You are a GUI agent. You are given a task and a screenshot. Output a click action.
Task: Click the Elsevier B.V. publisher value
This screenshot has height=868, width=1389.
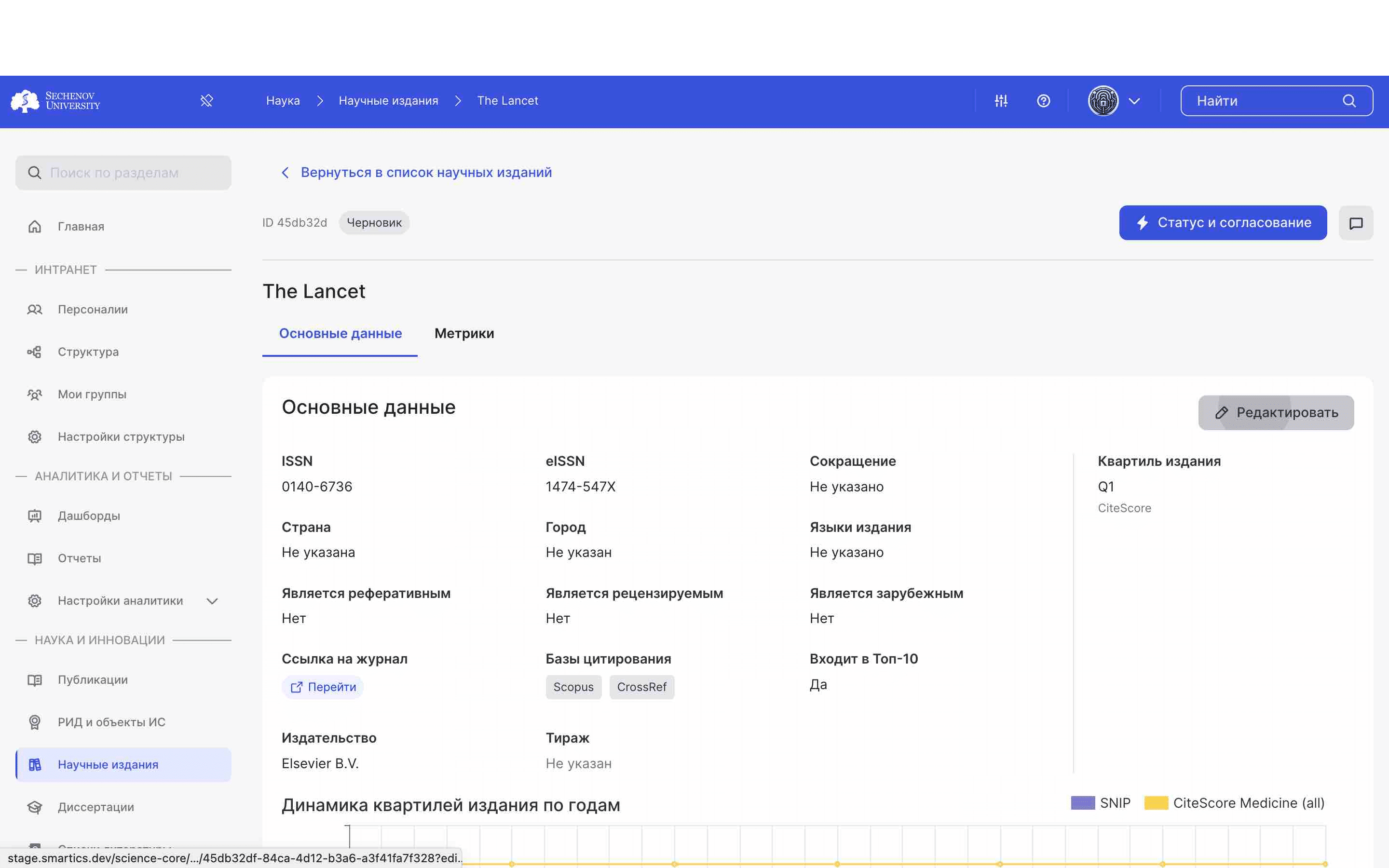click(x=320, y=763)
